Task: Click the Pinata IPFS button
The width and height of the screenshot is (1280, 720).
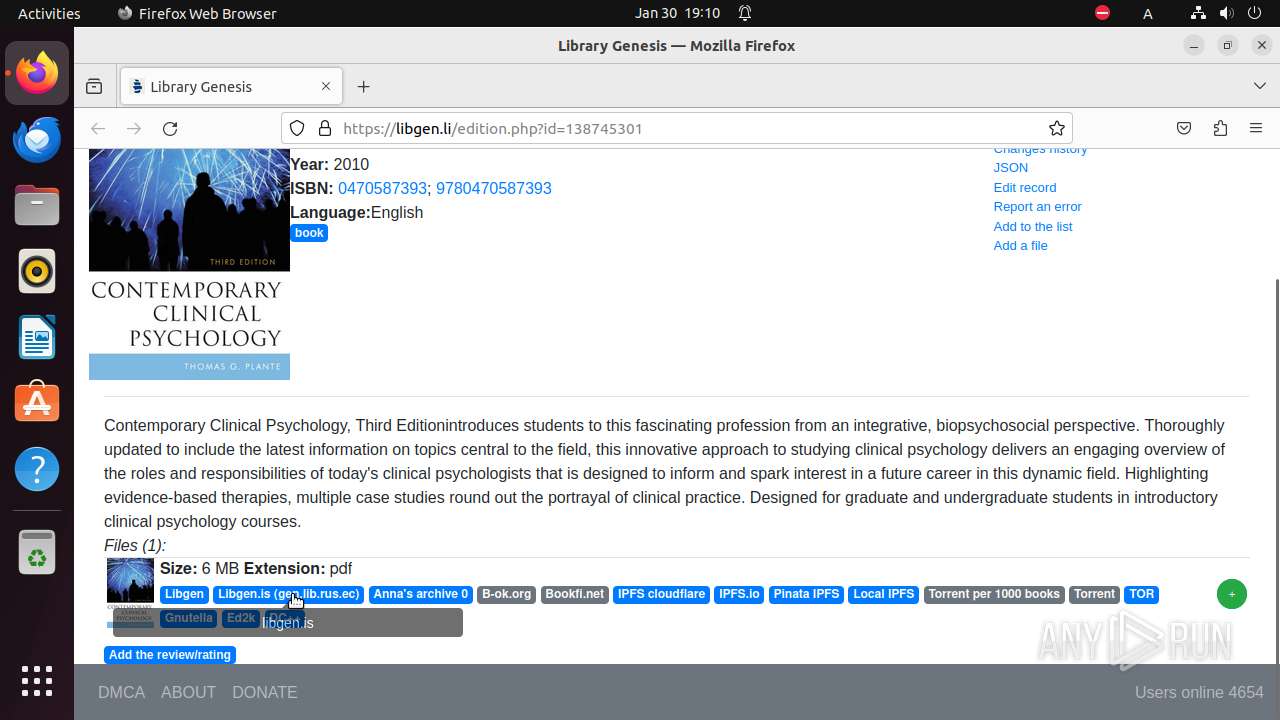Action: click(x=806, y=594)
